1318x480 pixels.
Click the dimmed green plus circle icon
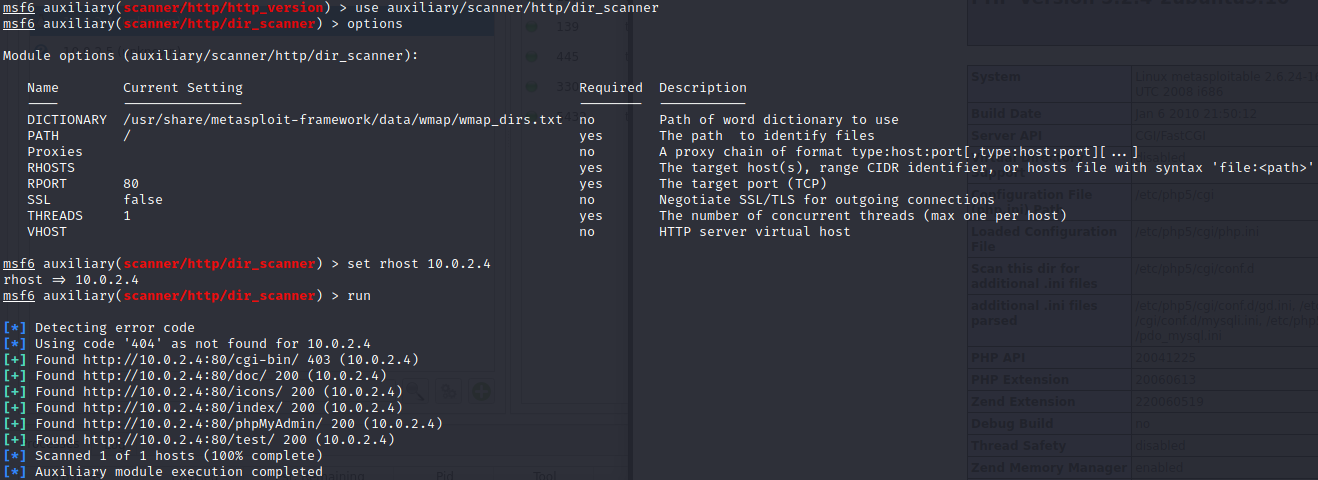coord(482,391)
